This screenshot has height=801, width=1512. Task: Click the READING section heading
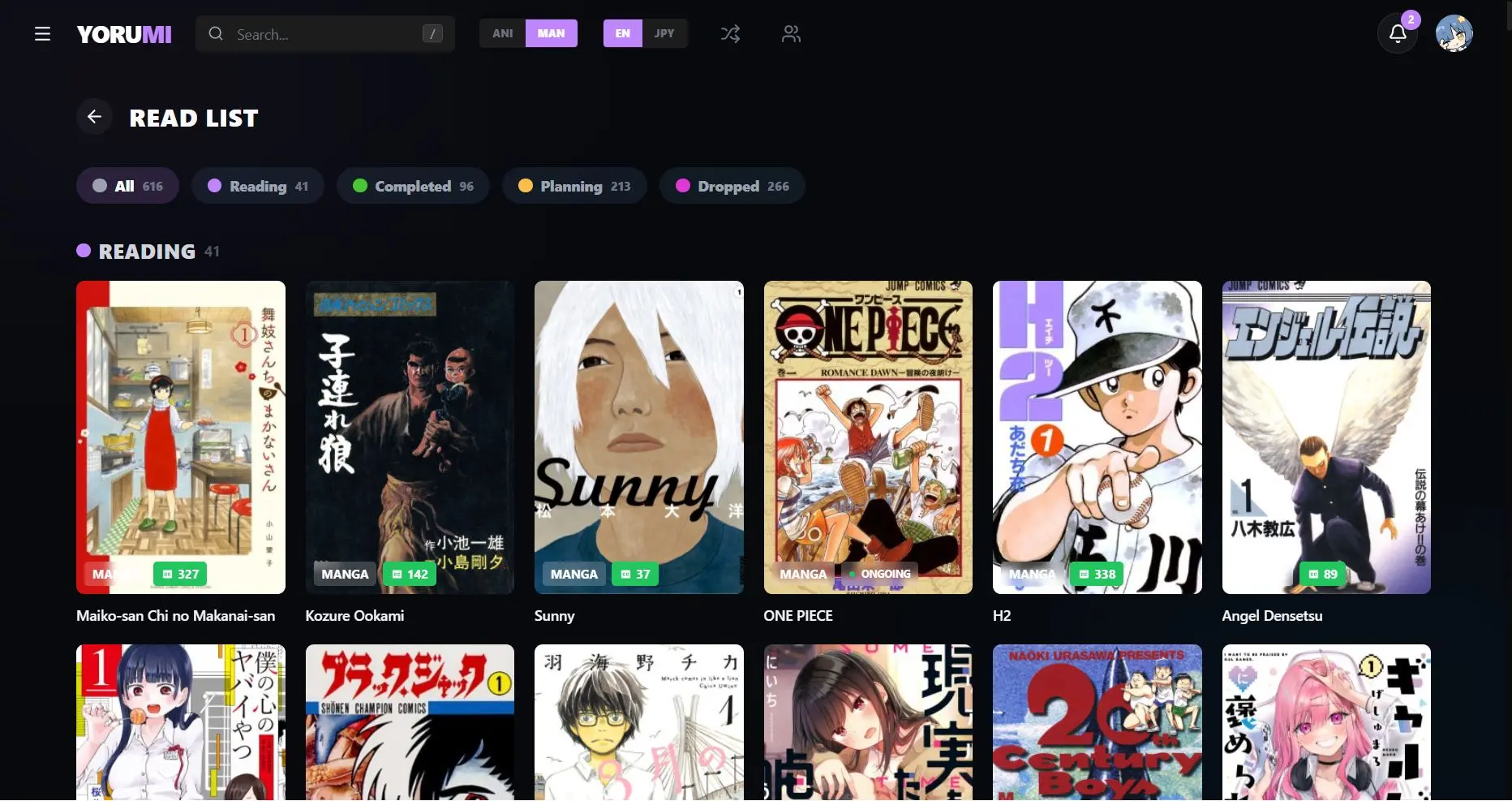147,252
